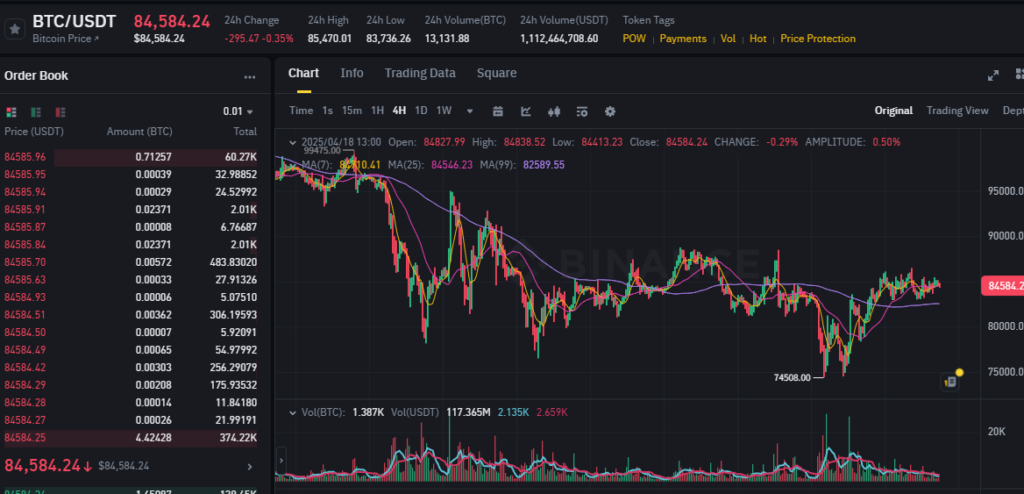Select the Time line interval

click(301, 110)
